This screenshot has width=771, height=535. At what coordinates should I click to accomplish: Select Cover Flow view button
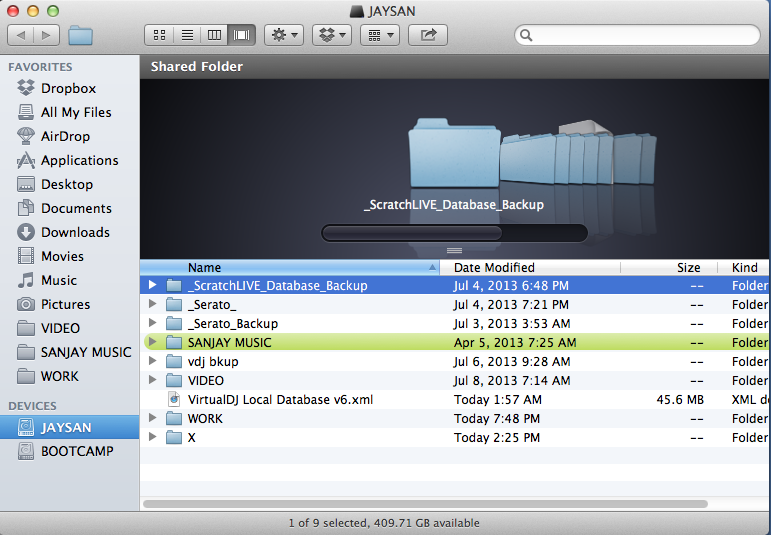coord(241,35)
